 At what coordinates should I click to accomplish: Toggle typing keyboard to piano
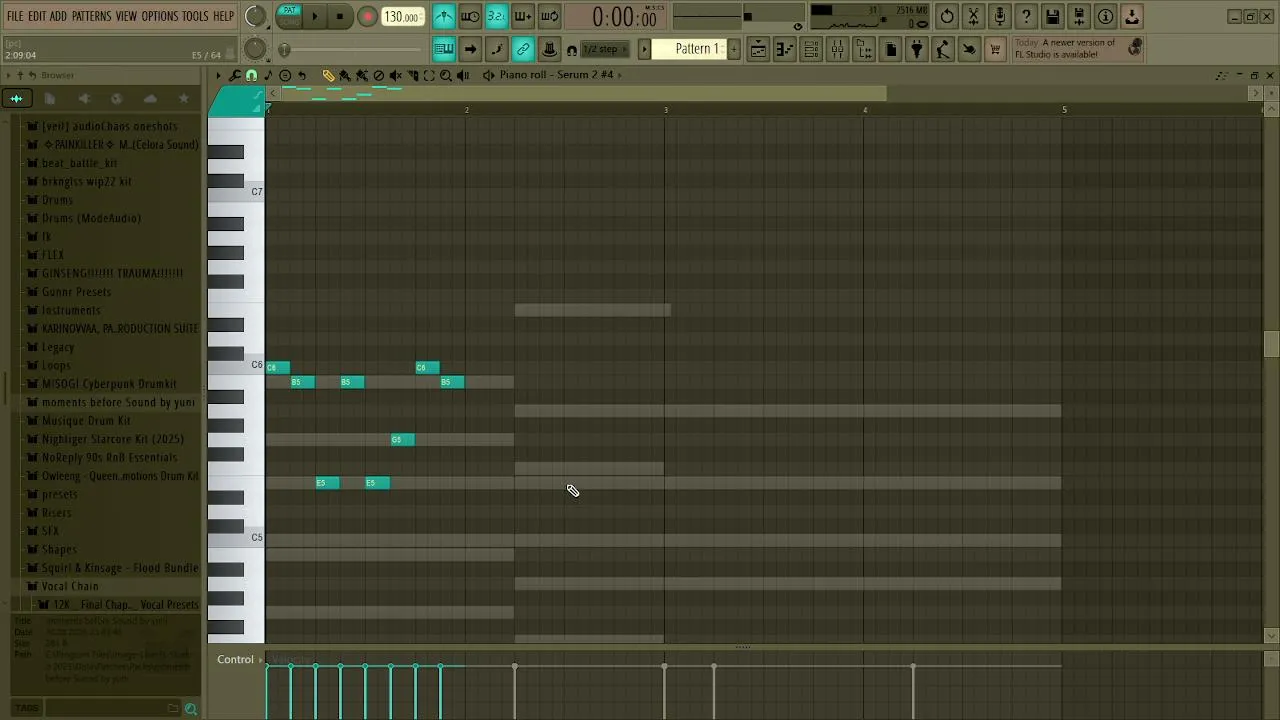click(444, 49)
